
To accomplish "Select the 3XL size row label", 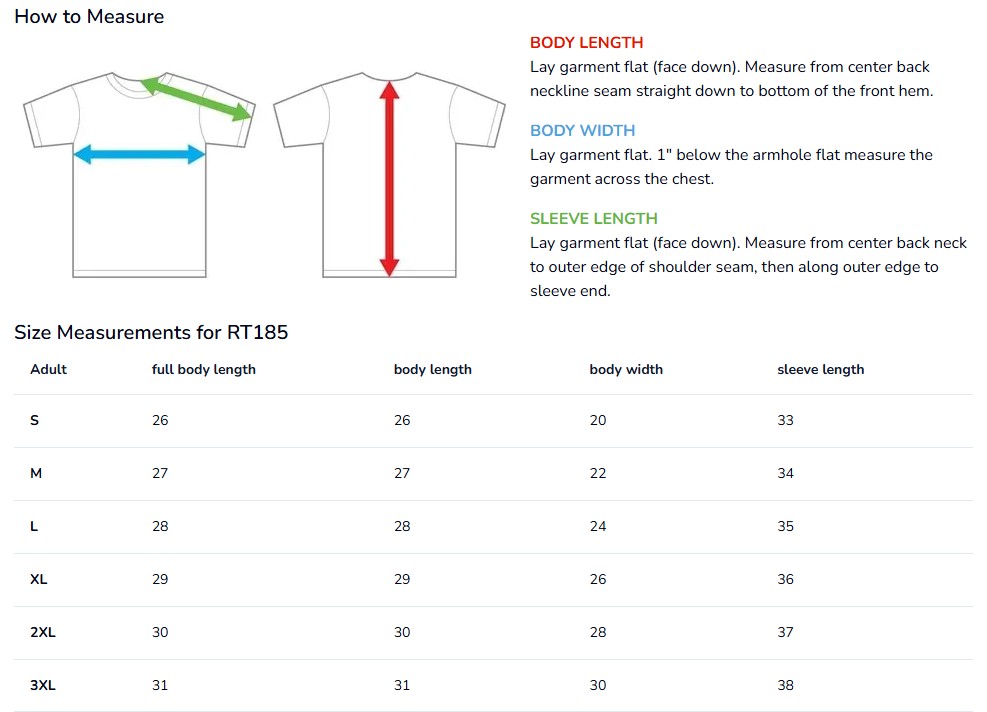I will [x=42, y=686].
